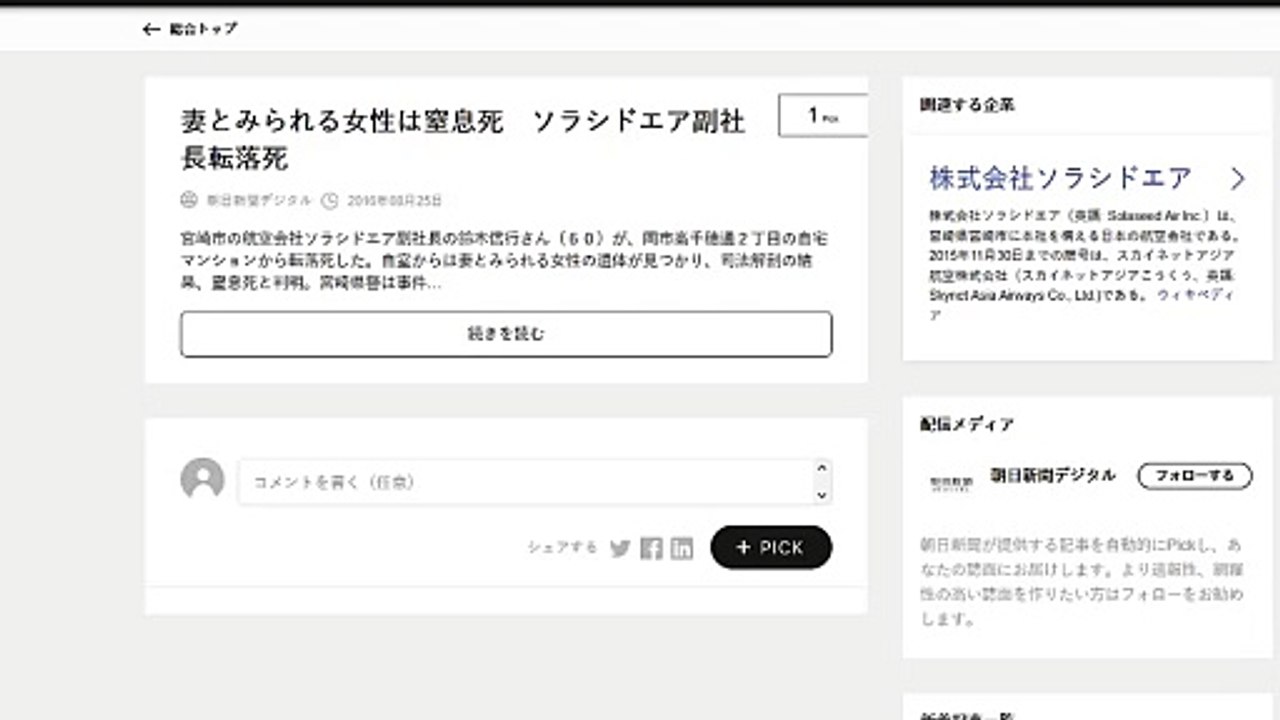The height and width of the screenshot is (720, 1280).
Task: Click the article summary paragraph text
Action: [505, 261]
